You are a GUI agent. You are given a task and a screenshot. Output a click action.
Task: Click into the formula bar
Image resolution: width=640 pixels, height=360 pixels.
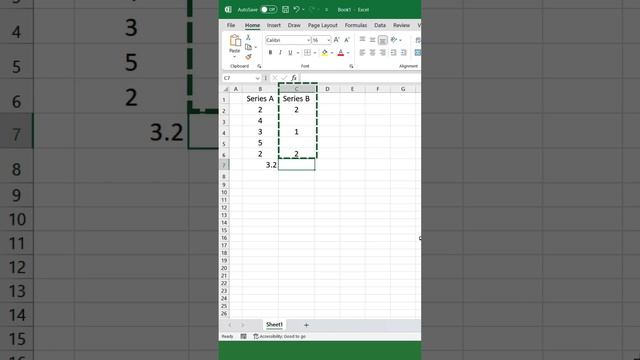coord(360,78)
